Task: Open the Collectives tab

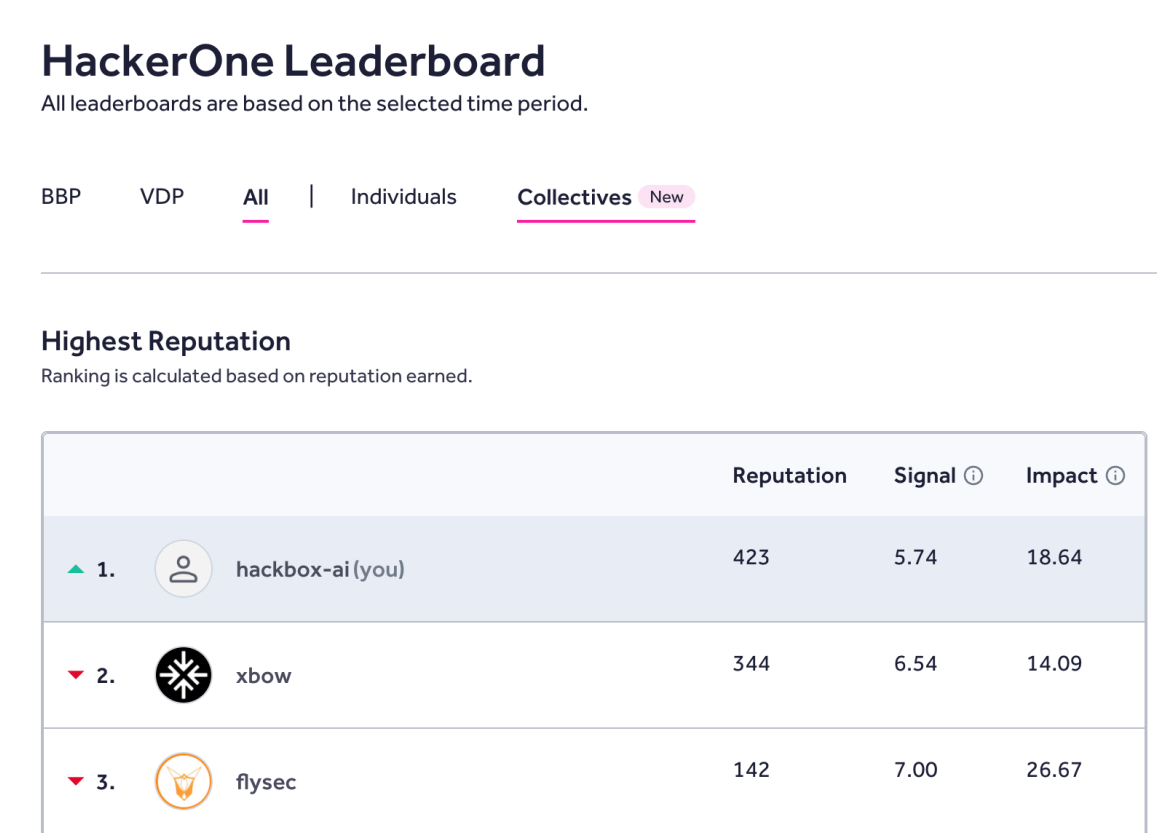Action: click(x=574, y=197)
